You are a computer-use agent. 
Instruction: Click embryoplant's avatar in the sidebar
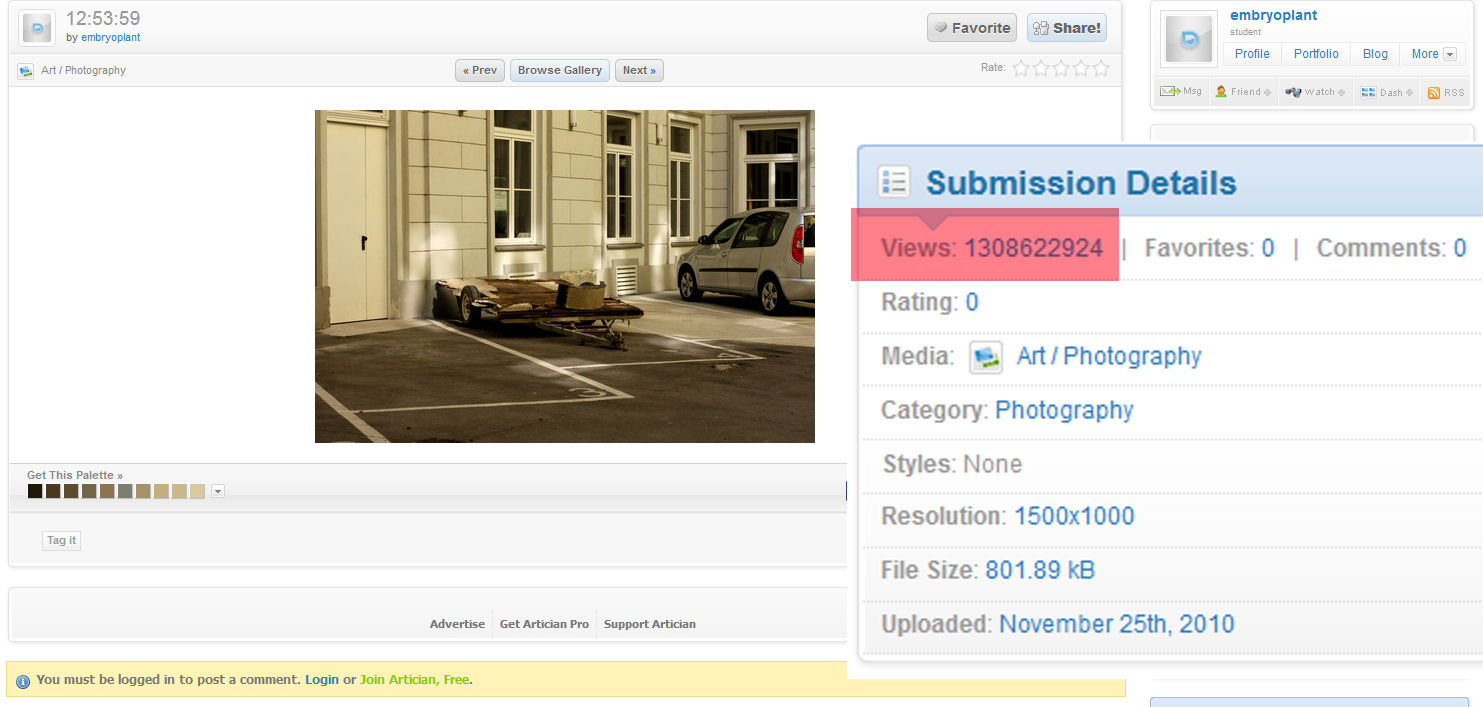1189,40
